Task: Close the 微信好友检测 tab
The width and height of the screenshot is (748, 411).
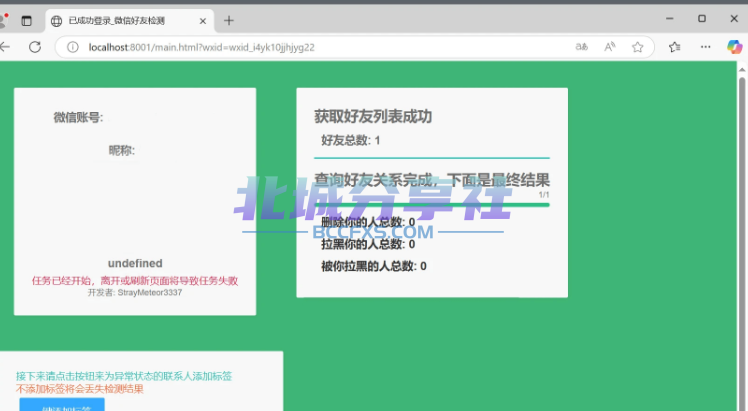Action: pos(203,21)
